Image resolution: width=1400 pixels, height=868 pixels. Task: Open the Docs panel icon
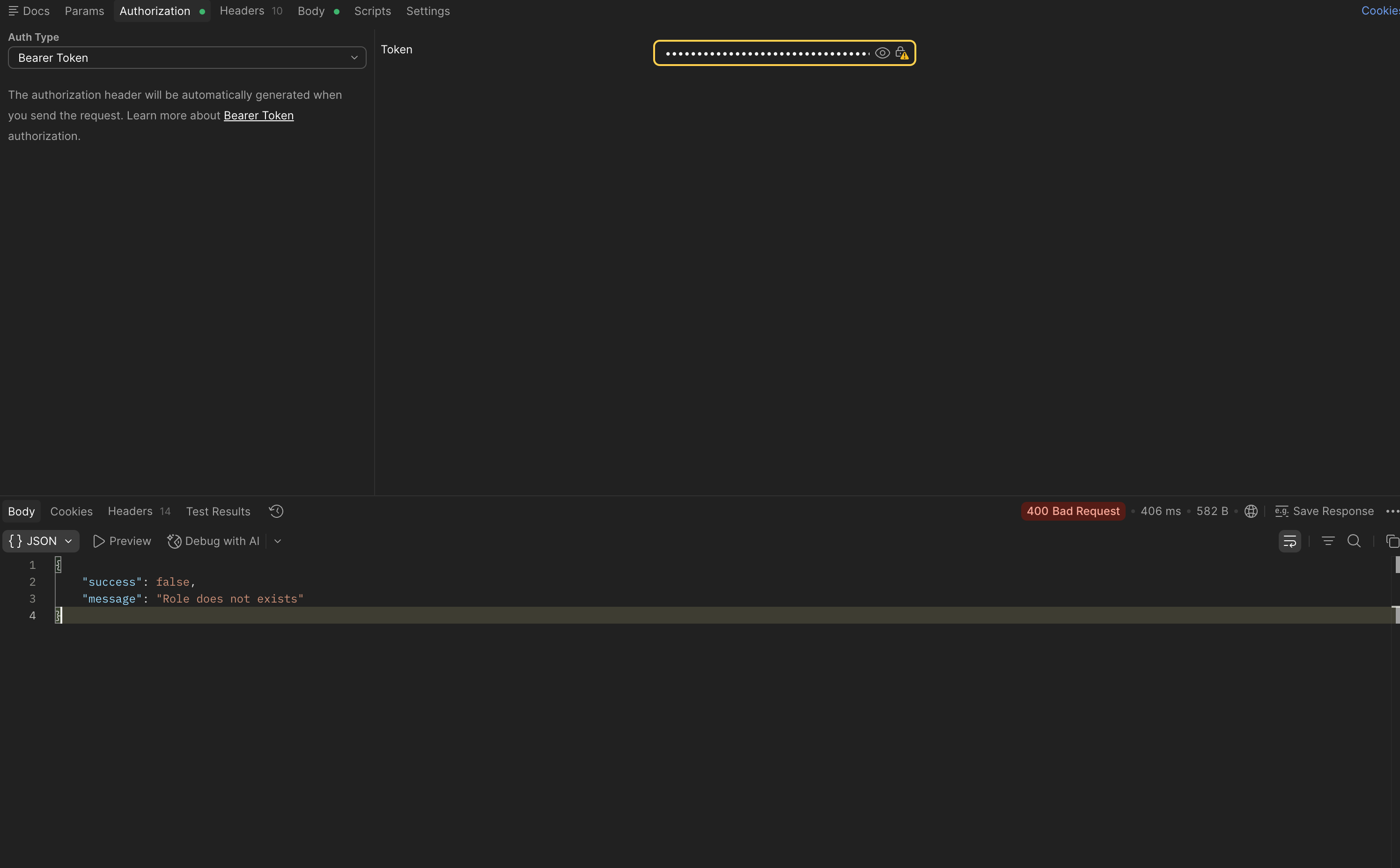(14, 11)
